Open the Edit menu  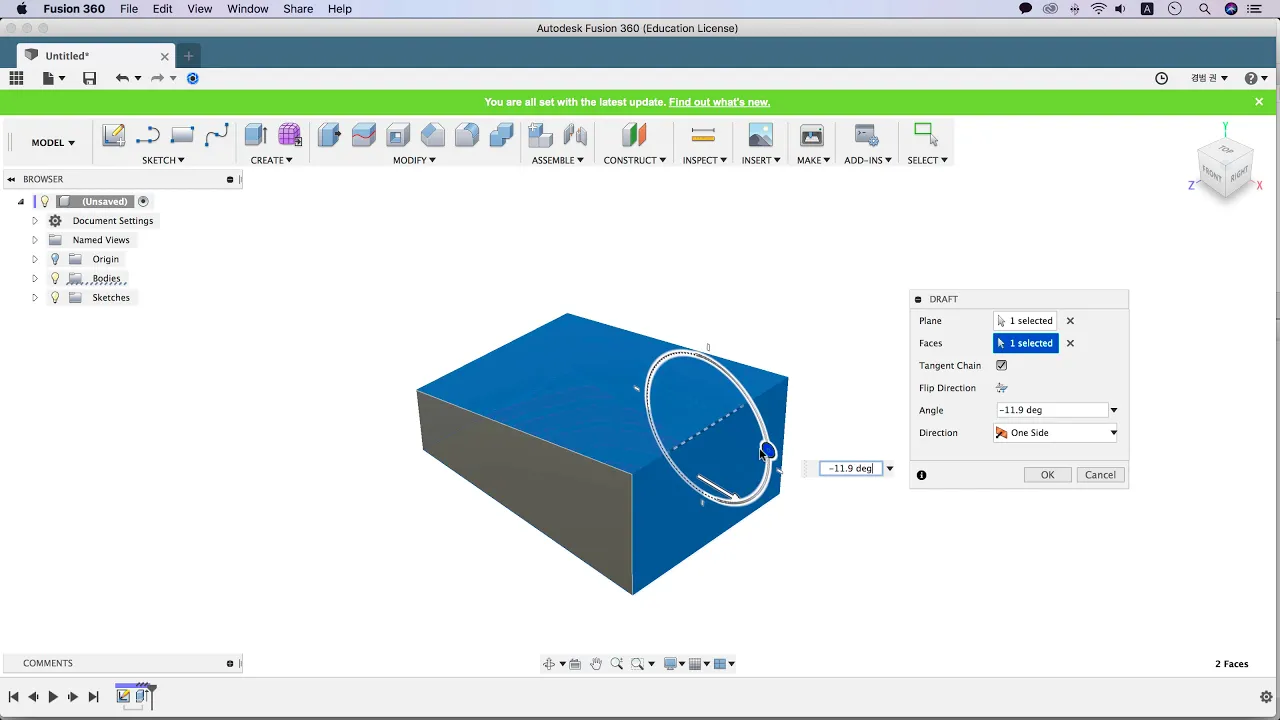pos(163,9)
